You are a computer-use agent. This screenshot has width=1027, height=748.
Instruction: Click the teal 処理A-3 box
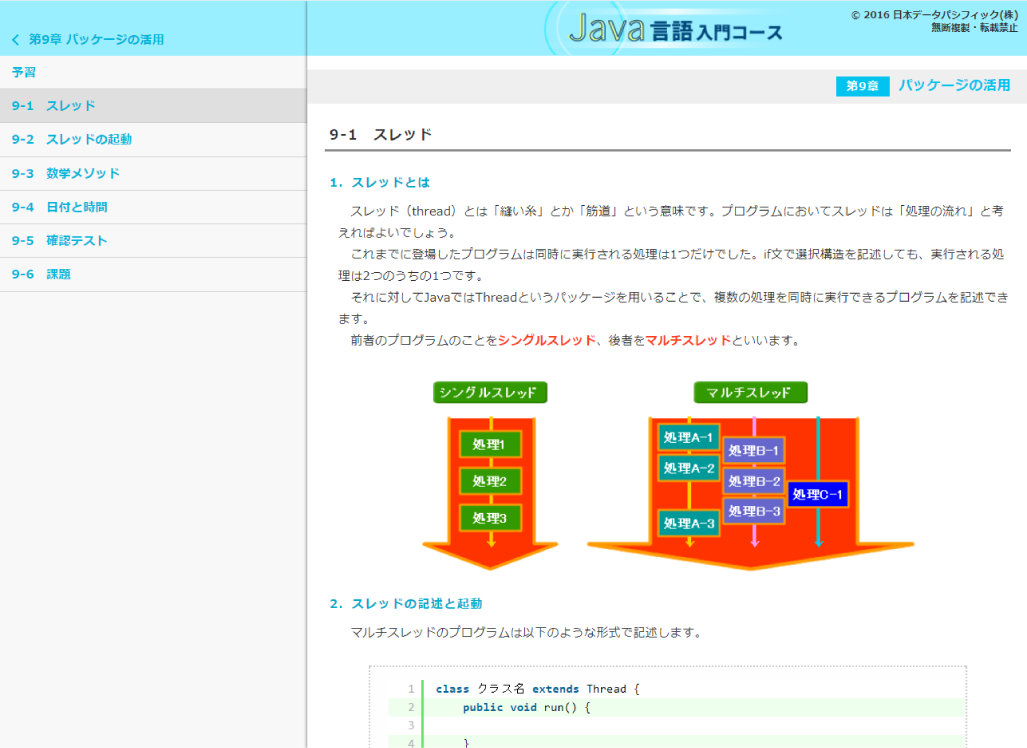pyautogui.click(x=689, y=523)
